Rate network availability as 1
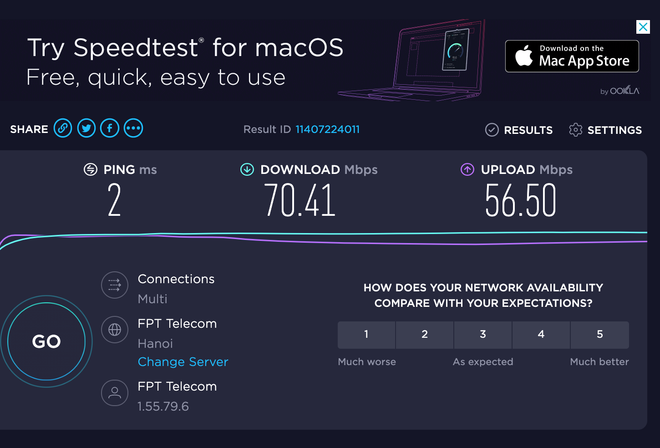The image size is (660, 448). 366,335
